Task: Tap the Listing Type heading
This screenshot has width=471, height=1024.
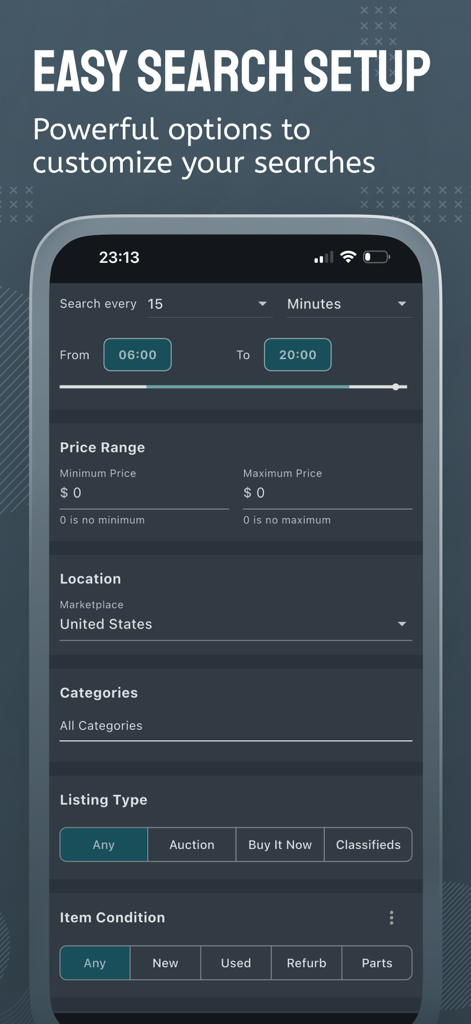Action: click(x=103, y=800)
